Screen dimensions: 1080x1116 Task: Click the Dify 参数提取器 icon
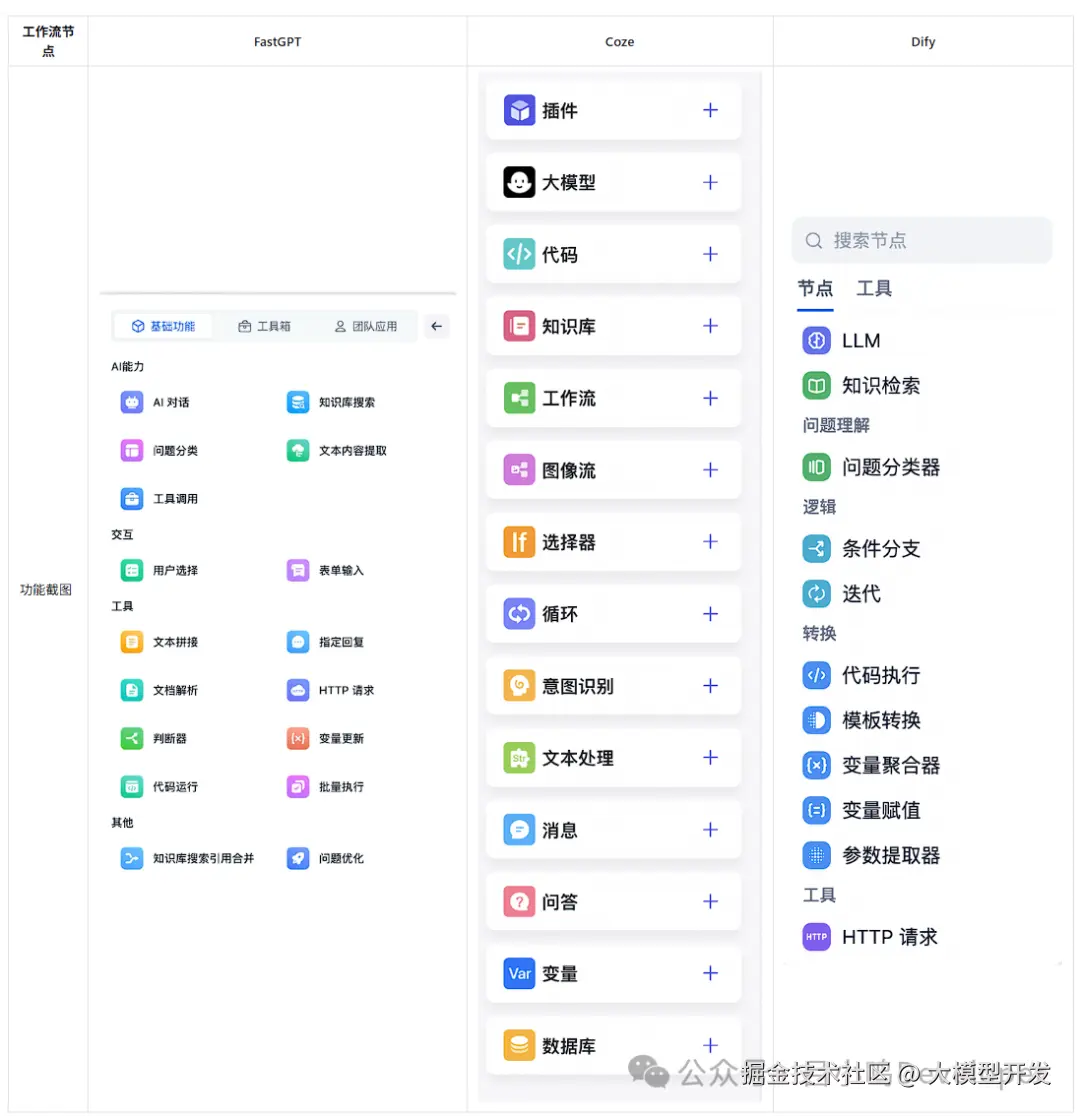point(817,856)
